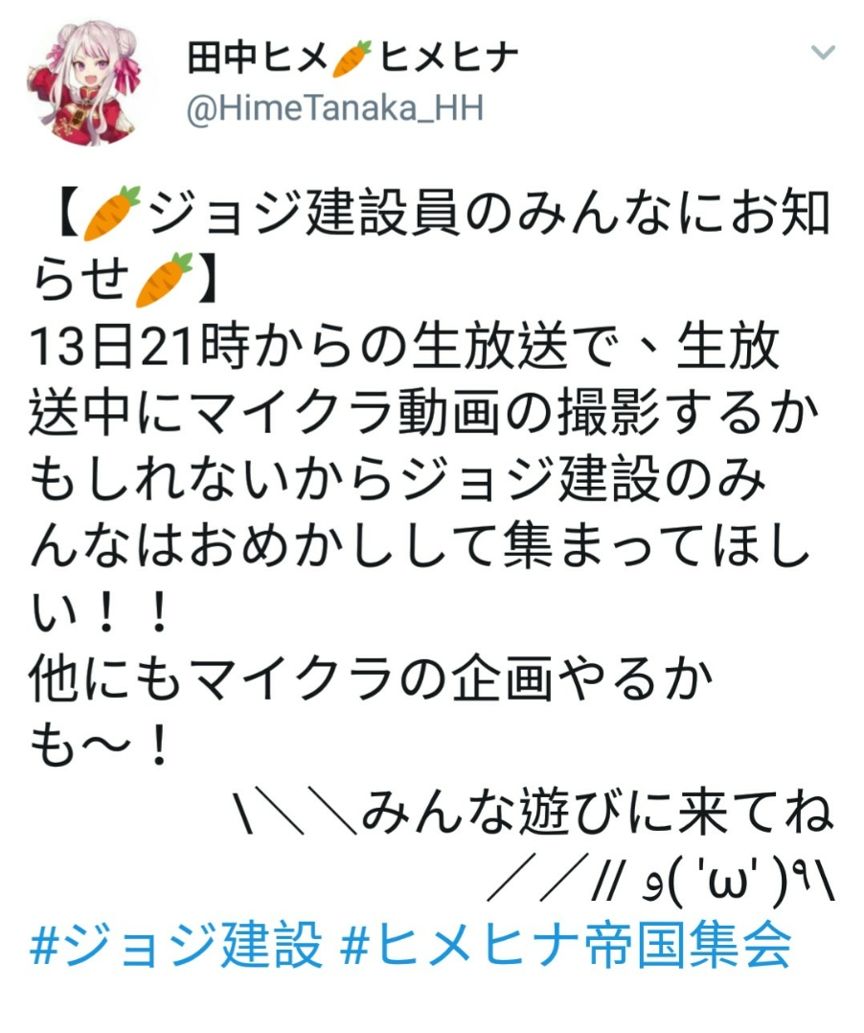Open the tweet options chevron menu
This screenshot has width=864, height=1033.
click(823, 52)
